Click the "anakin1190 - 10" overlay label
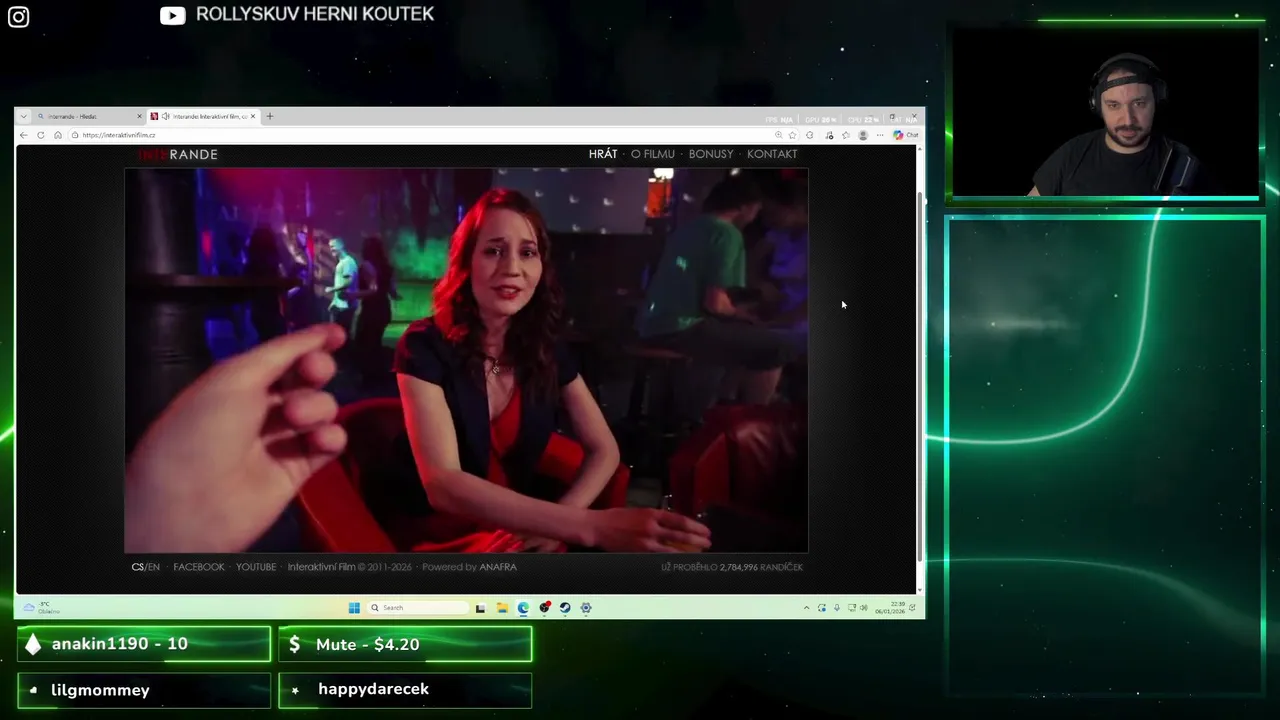The image size is (1280, 720). click(x=119, y=644)
